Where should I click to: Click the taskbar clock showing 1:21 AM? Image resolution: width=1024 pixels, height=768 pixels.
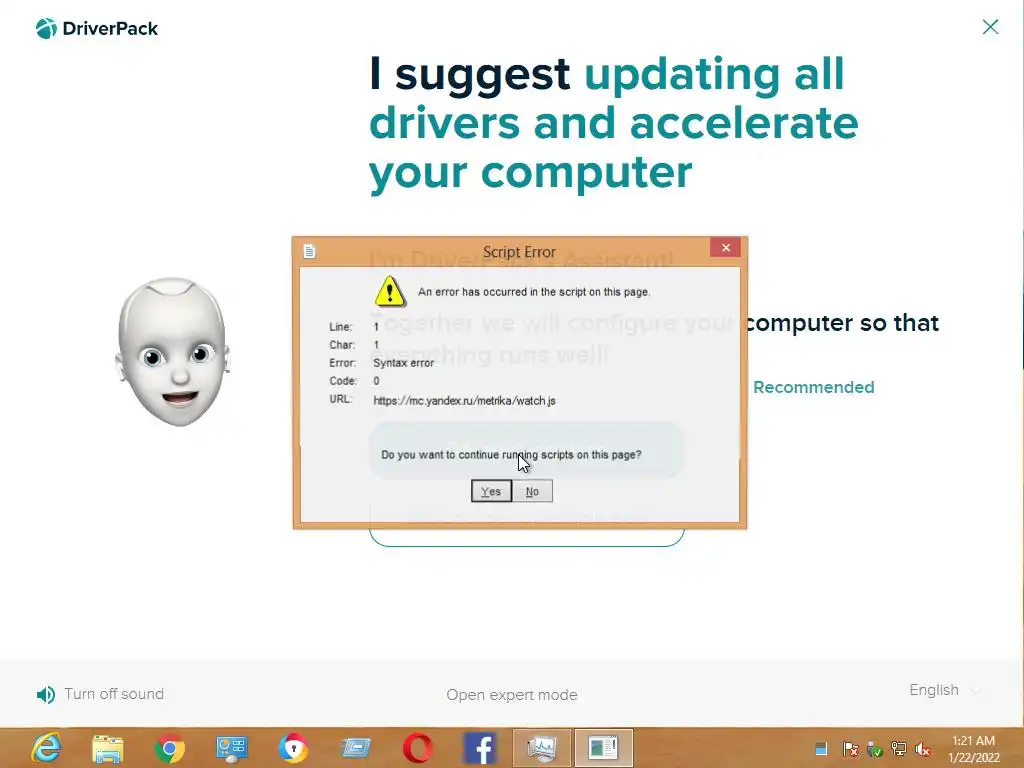point(974,748)
